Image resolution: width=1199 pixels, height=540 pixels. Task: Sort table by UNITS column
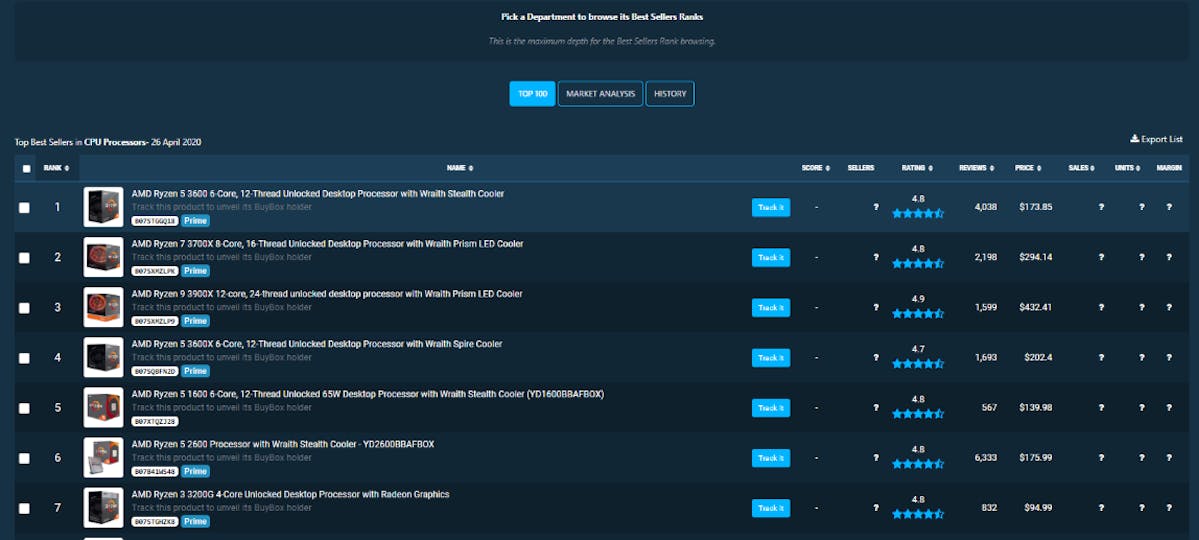[x=1127, y=168]
